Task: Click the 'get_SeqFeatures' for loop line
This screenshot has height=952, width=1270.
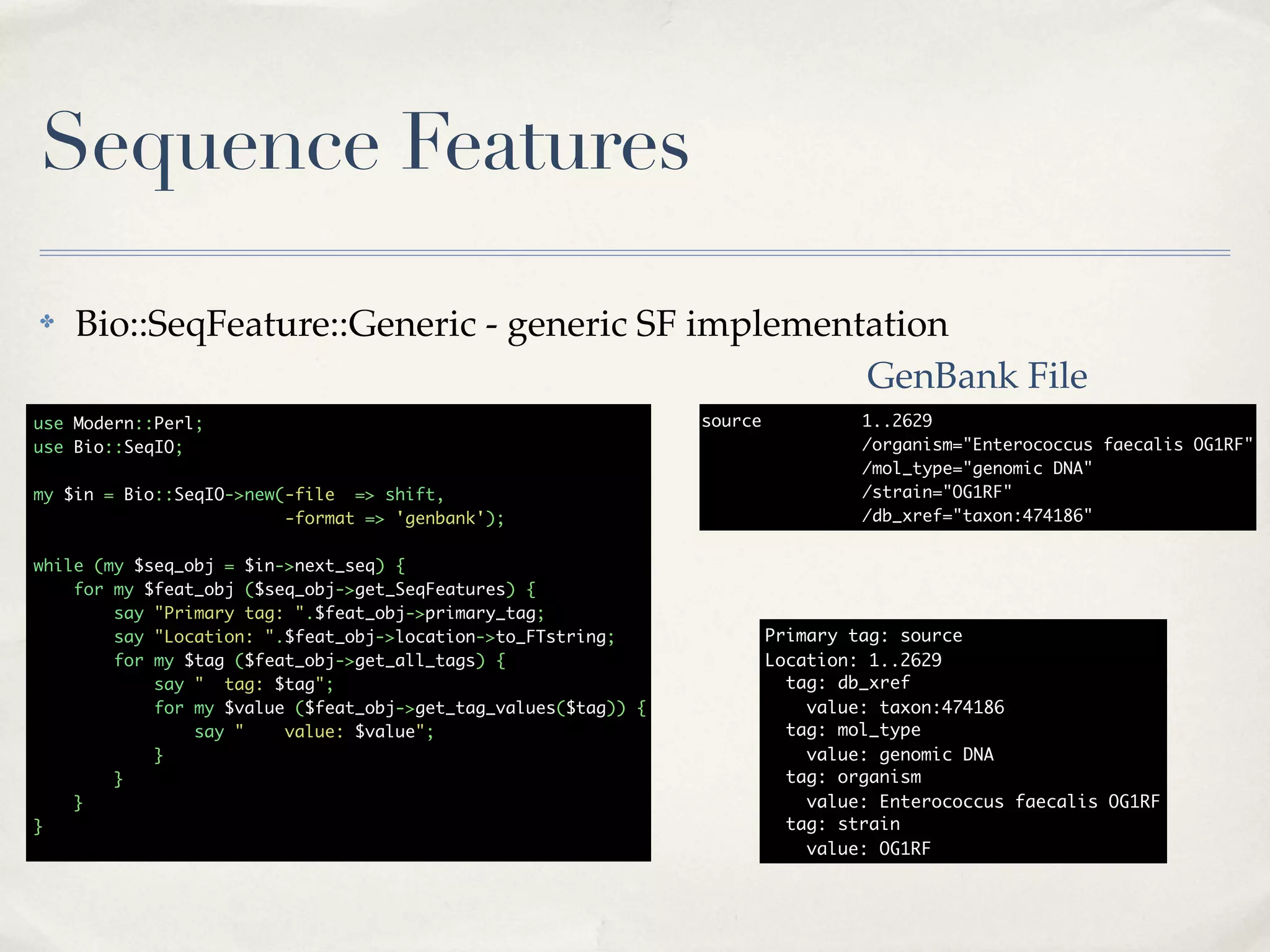Action: click(x=305, y=589)
